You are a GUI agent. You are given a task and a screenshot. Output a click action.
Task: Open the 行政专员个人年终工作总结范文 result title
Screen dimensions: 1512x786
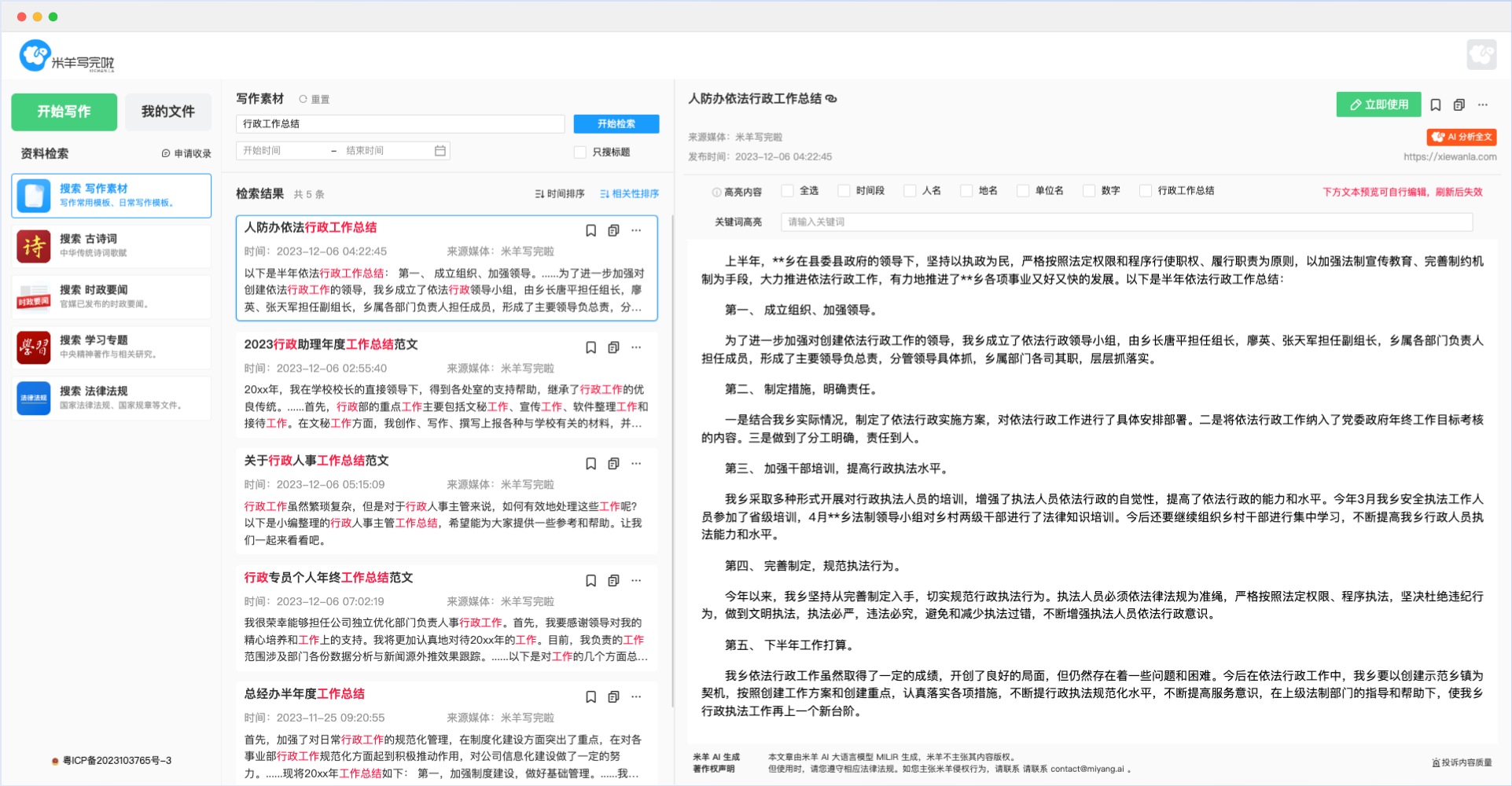click(329, 577)
